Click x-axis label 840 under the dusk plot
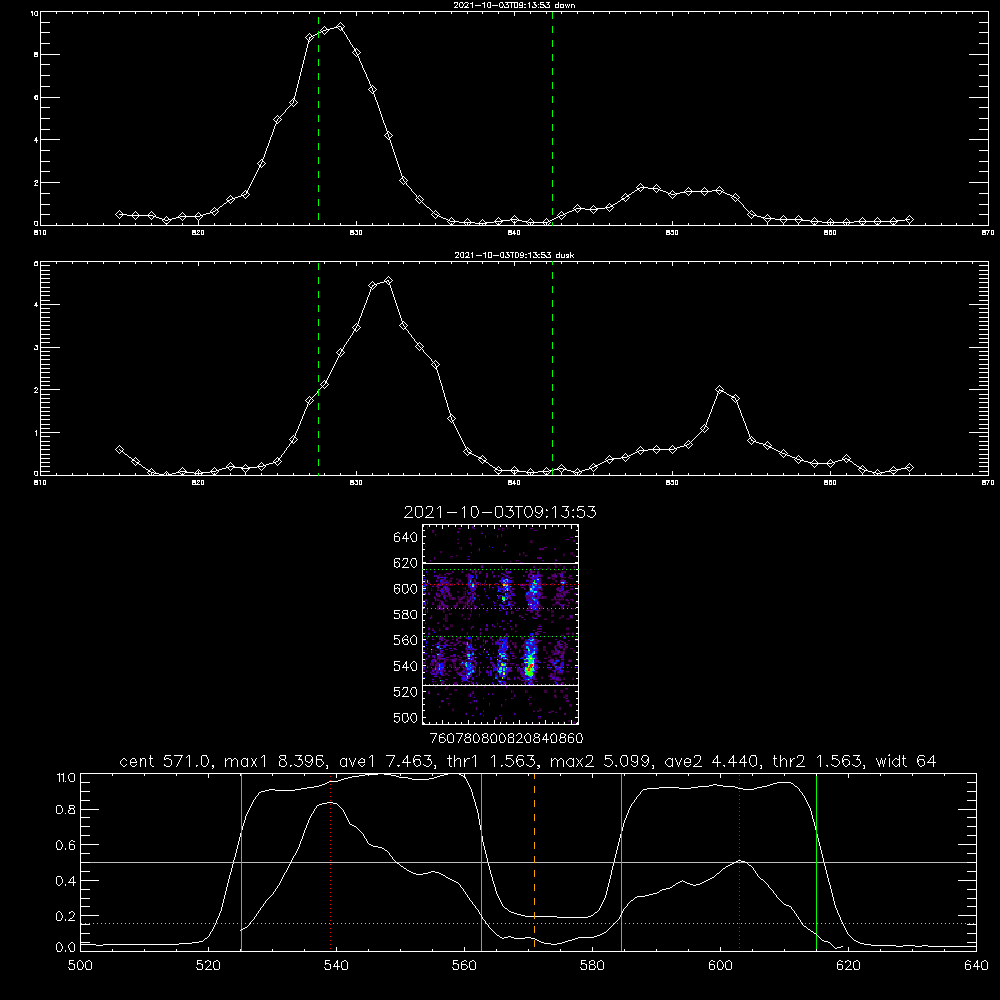 pos(514,483)
